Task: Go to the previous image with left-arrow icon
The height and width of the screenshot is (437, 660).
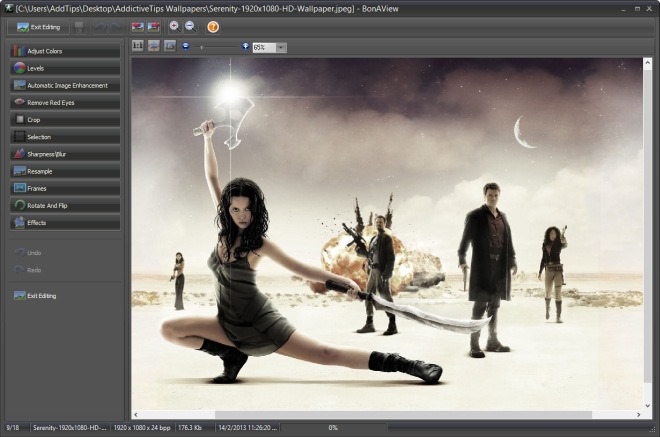Action: 138,27
